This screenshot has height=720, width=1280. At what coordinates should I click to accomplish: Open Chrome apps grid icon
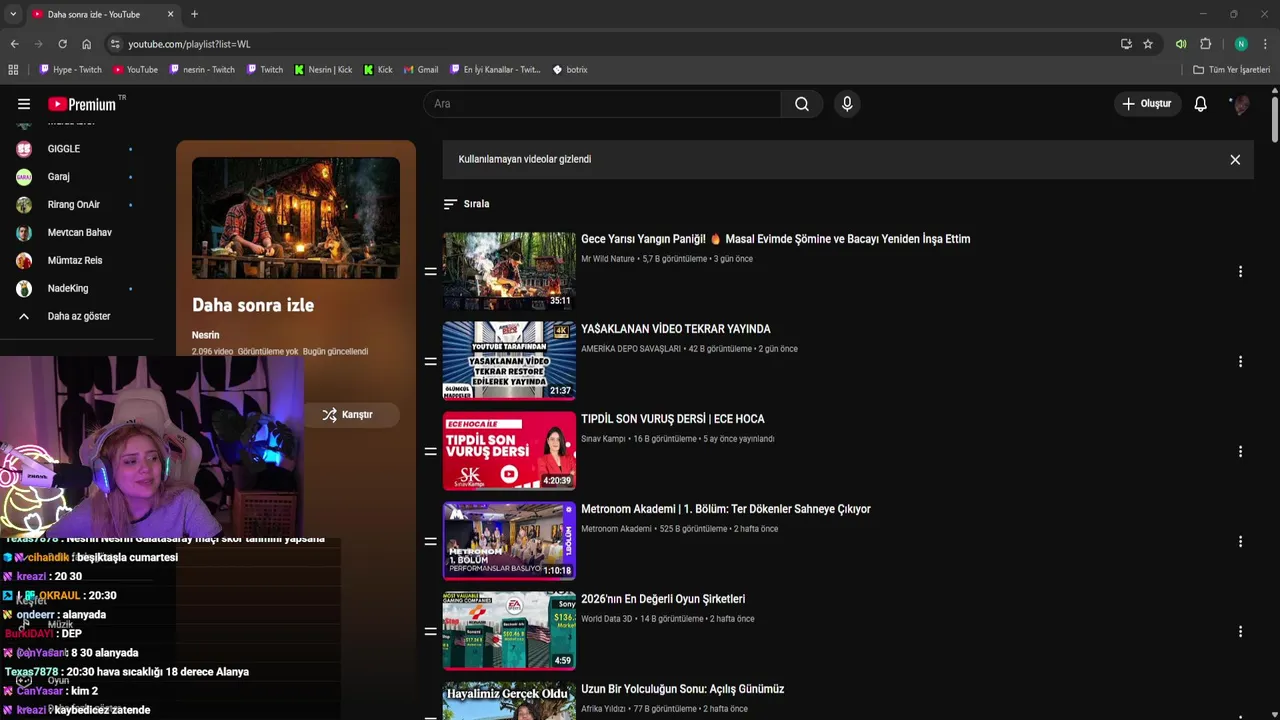(x=13, y=70)
